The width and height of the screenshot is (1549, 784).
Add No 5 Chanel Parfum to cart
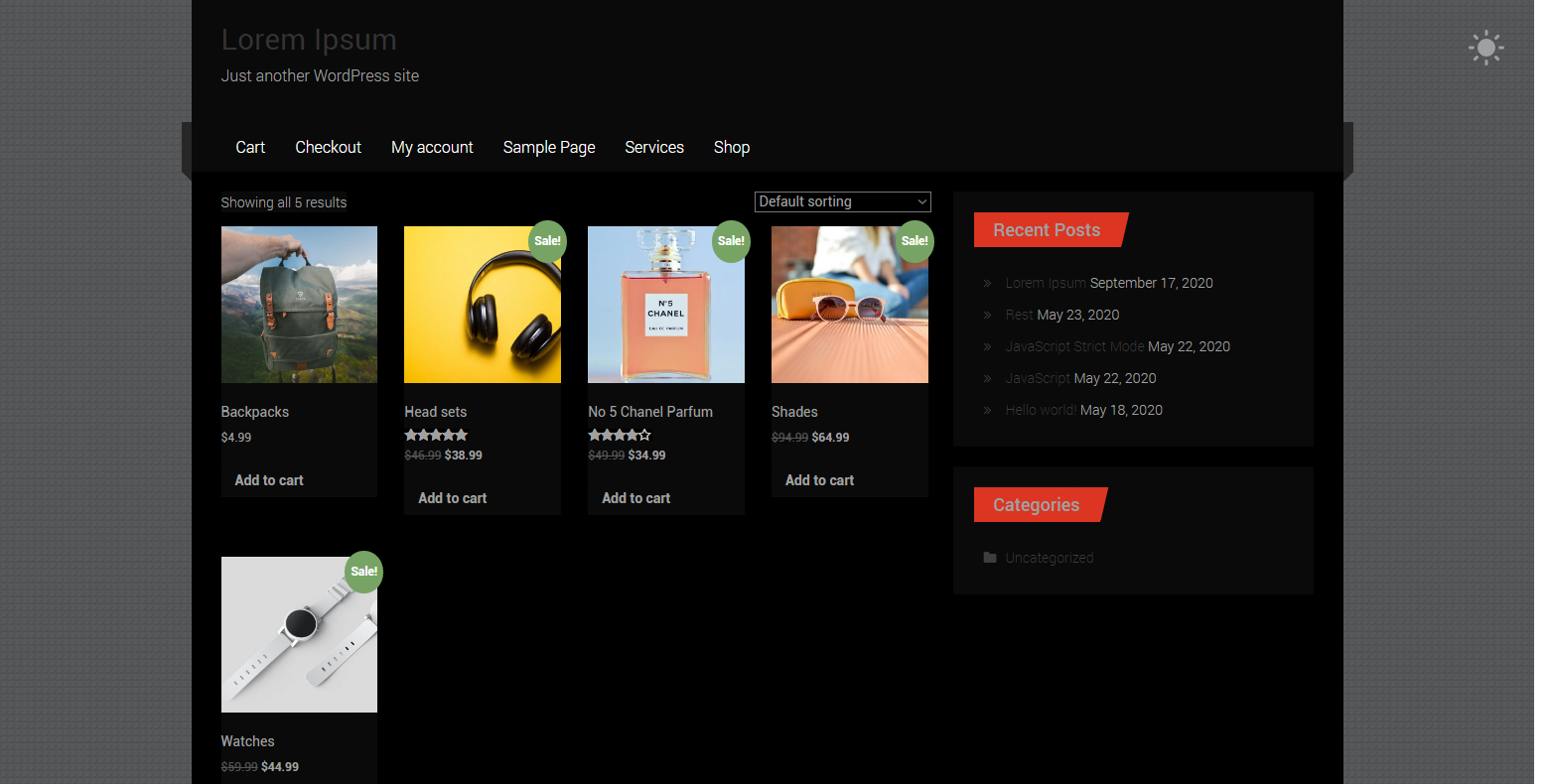[636, 498]
